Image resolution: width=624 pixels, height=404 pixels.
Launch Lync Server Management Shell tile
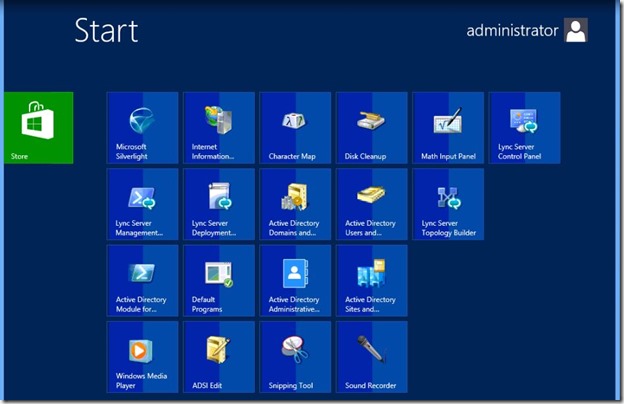pos(142,204)
